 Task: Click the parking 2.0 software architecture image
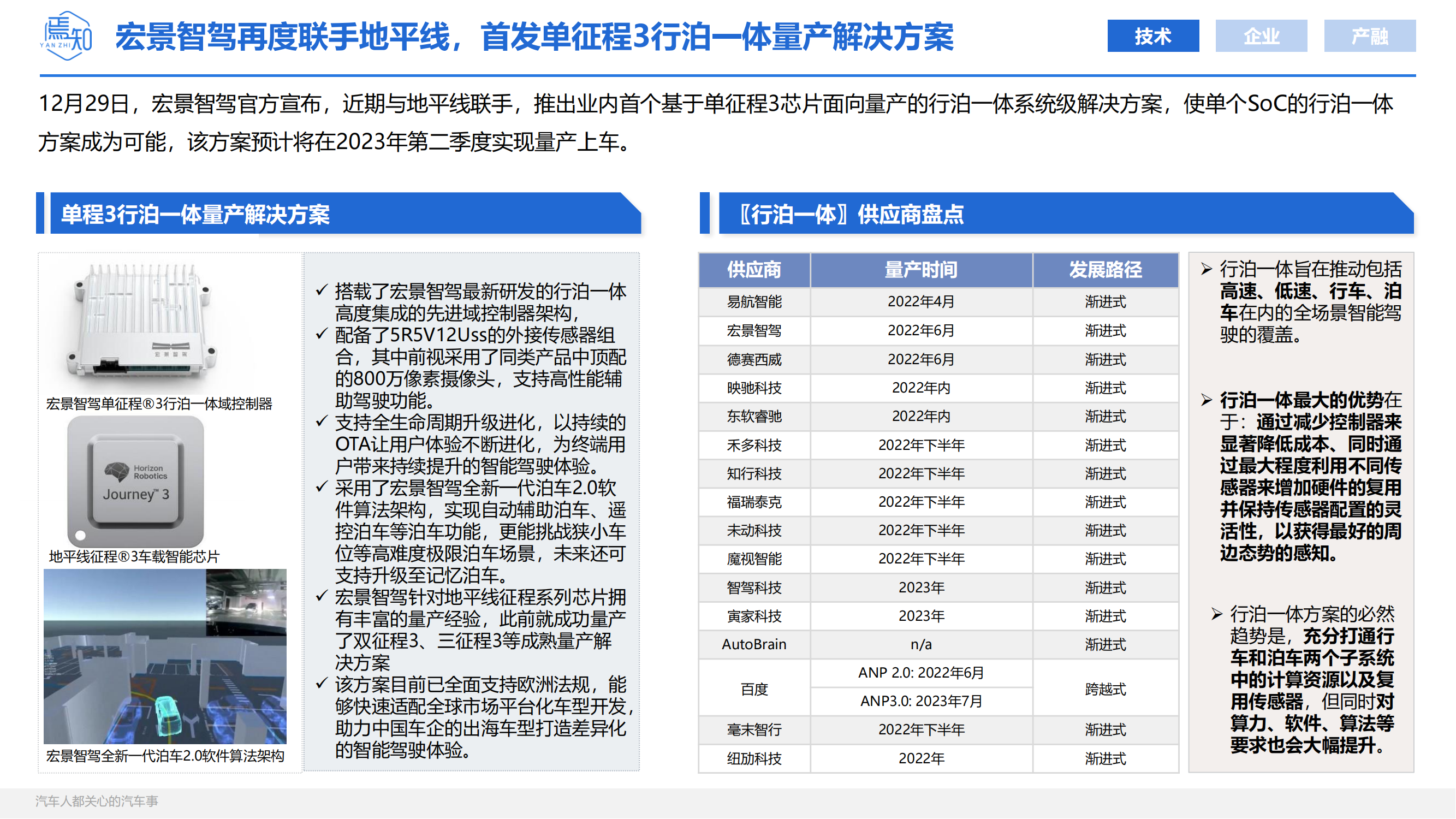click(x=165, y=657)
